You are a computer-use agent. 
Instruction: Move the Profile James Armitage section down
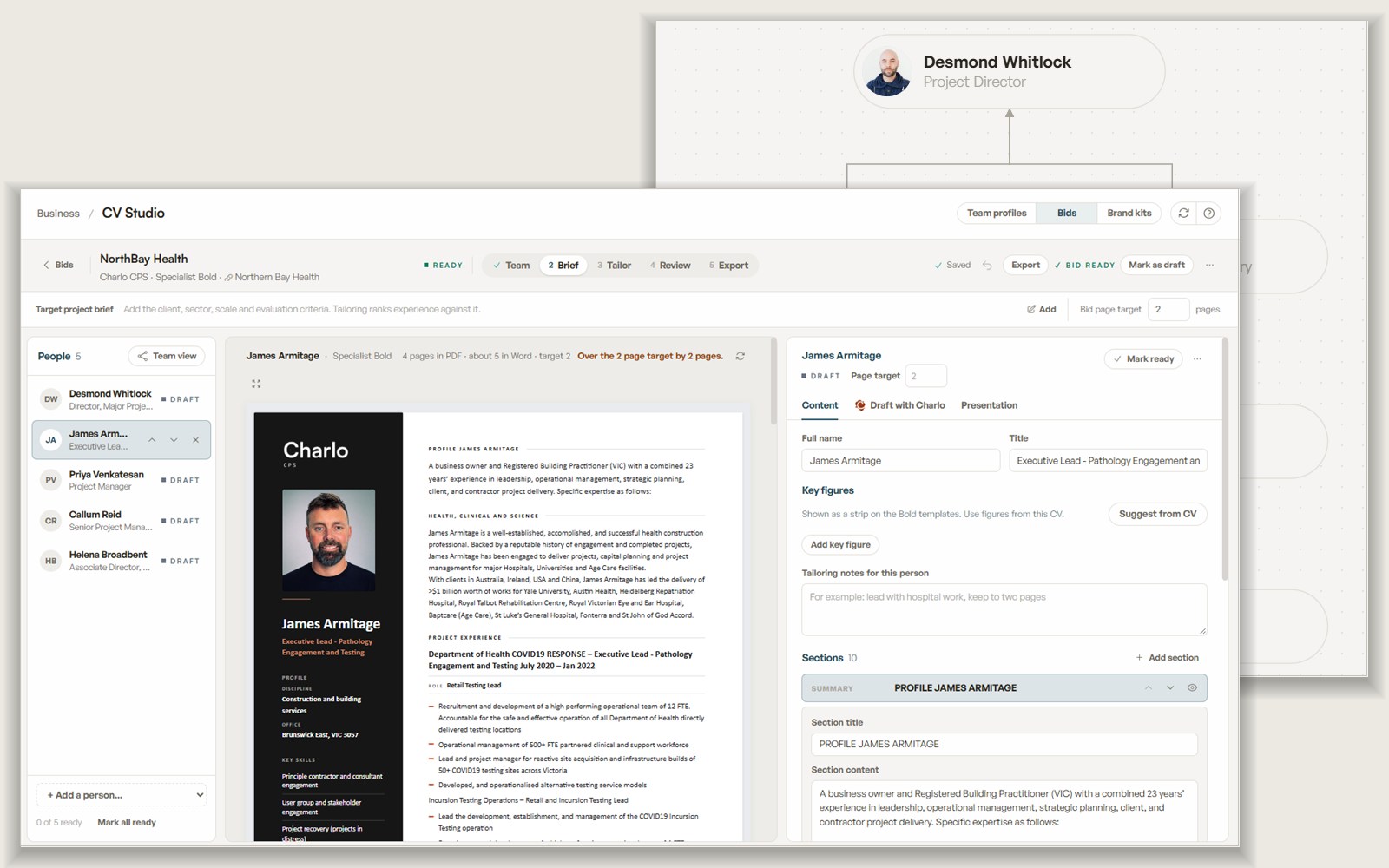click(1170, 688)
